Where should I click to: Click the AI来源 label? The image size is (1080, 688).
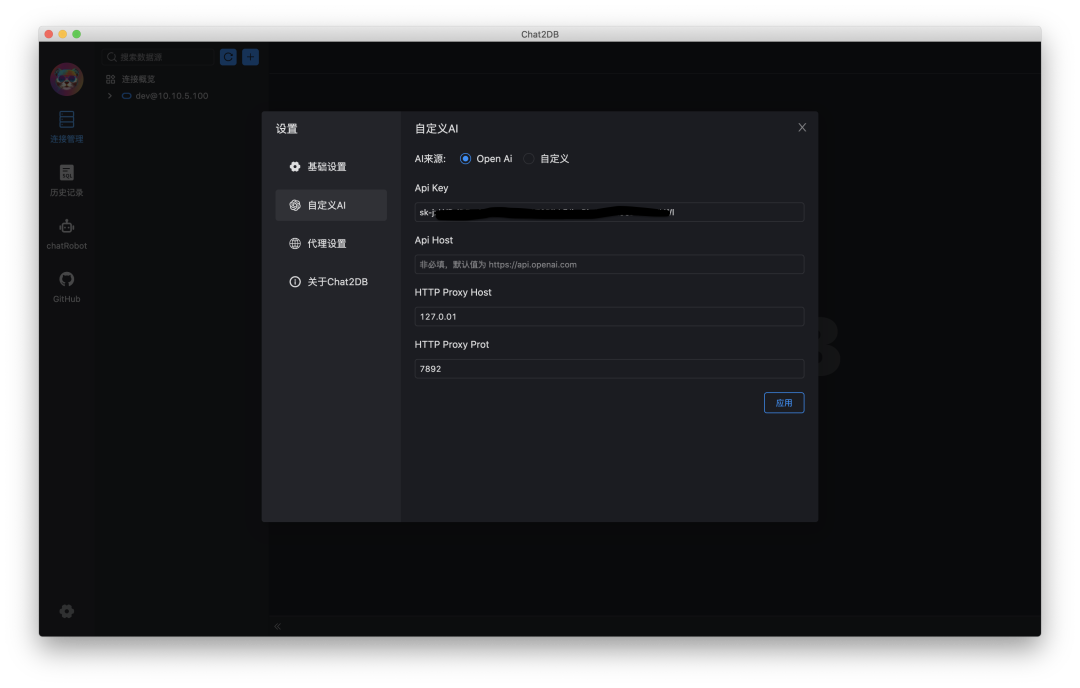[430, 158]
